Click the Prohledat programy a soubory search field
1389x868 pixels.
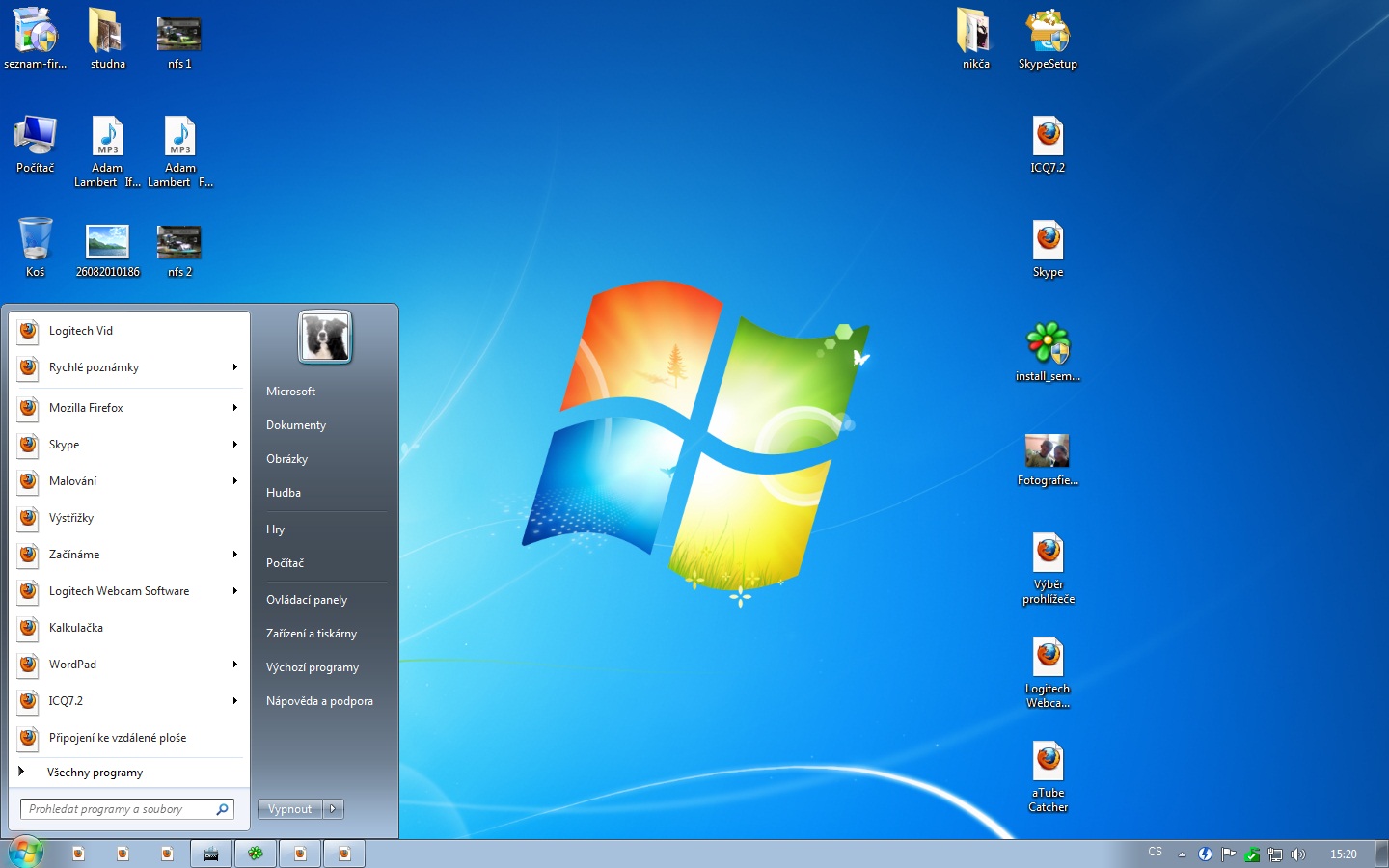coord(127,809)
